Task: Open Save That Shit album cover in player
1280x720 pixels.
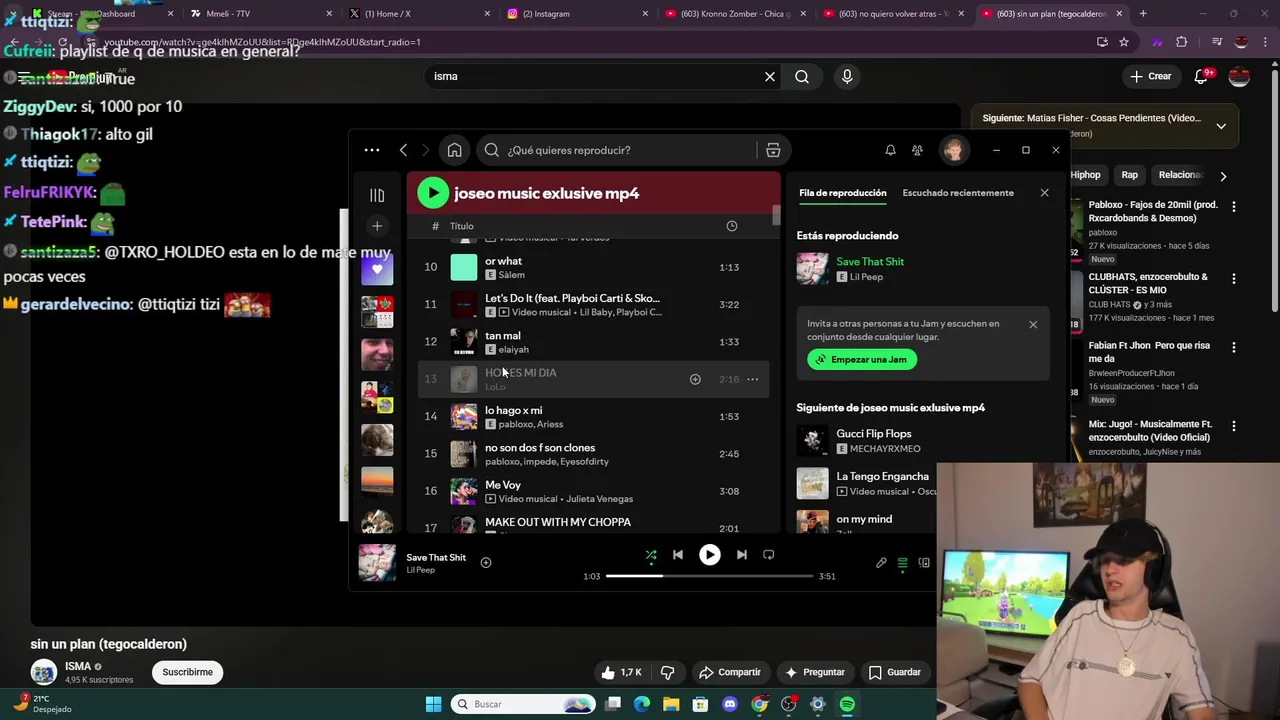Action: pyautogui.click(x=377, y=563)
